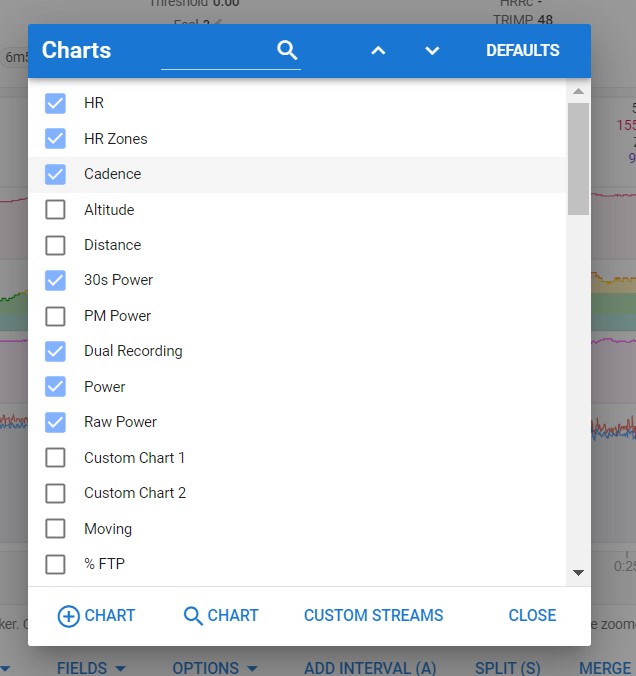Click the magnifier search chart icon at bottom
Image resolution: width=636 pixels, height=676 pixels.
(194, 616)
